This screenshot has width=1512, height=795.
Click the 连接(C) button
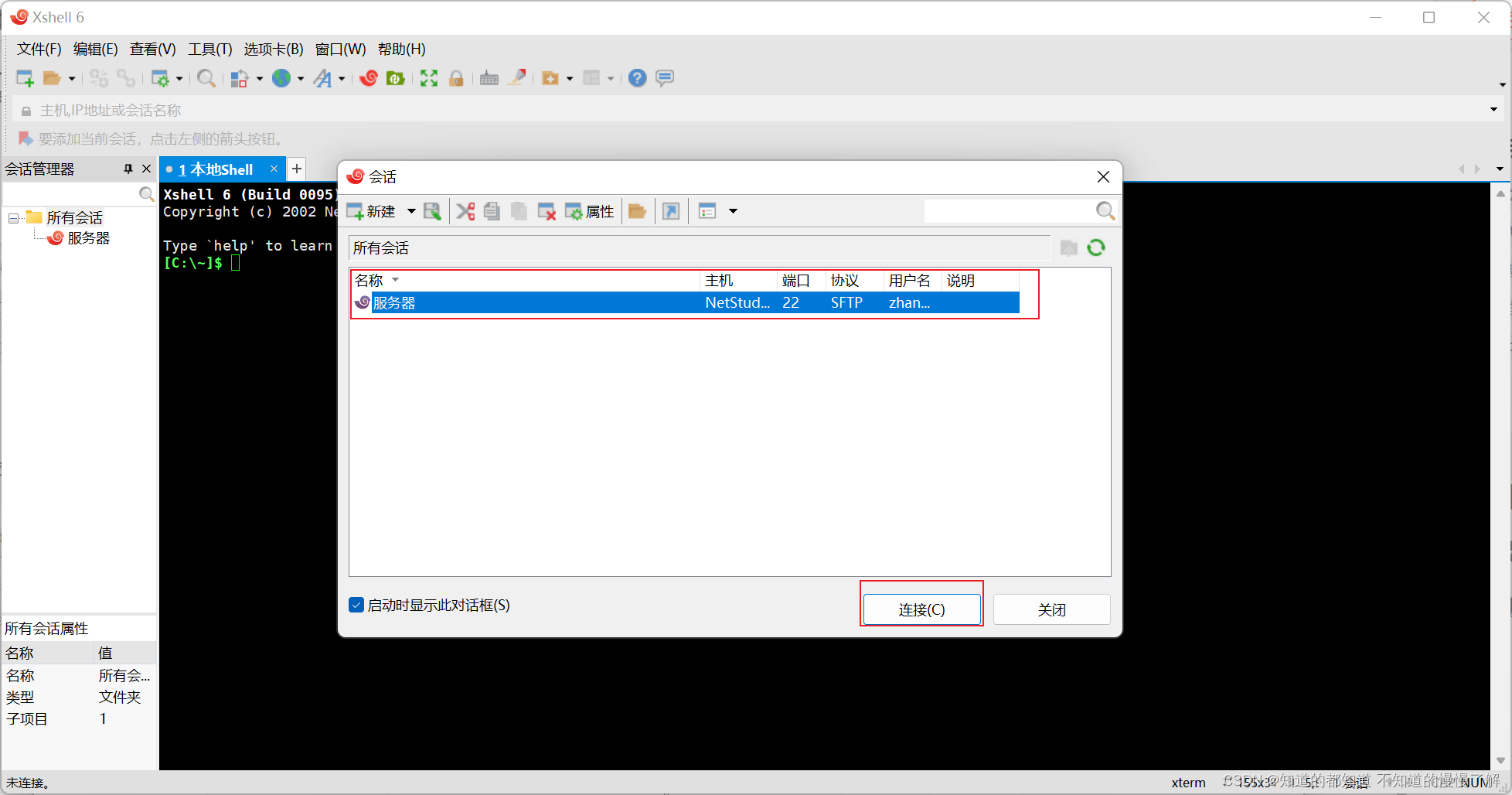pyautogui.click(x=921, y=609)
